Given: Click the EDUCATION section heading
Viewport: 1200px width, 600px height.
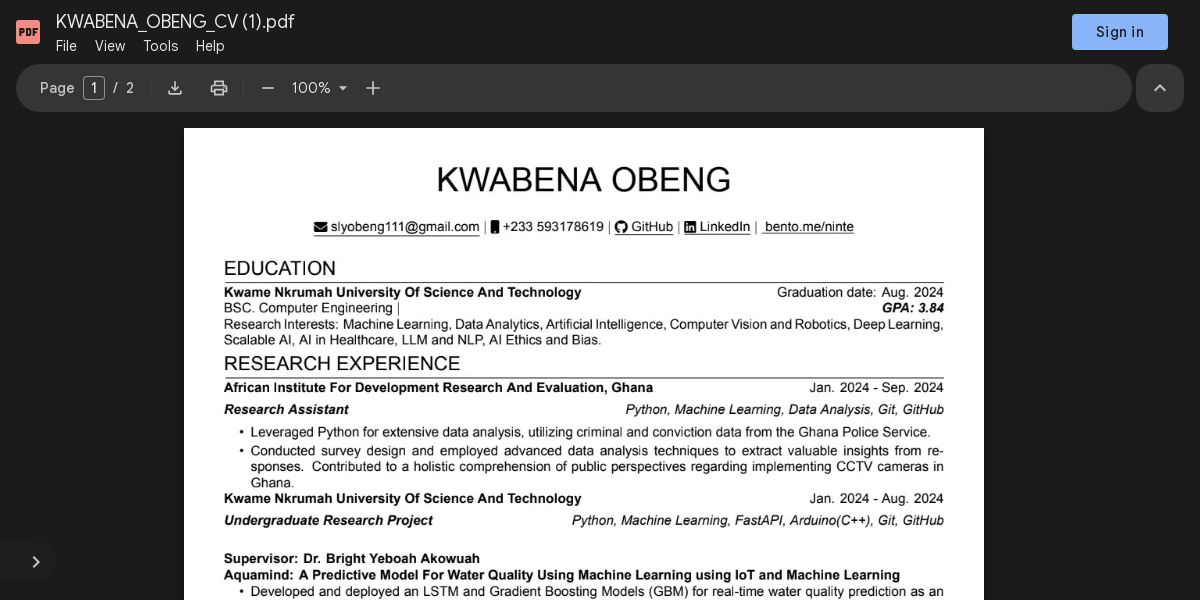Looking at the screenshot, I should click(x=280, y=268).
